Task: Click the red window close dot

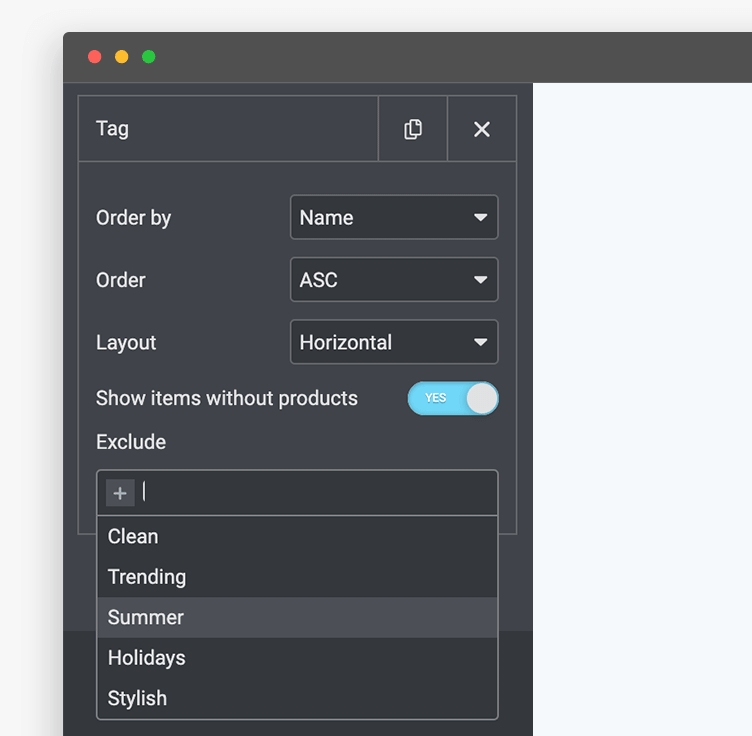Action: pos(95,57)
